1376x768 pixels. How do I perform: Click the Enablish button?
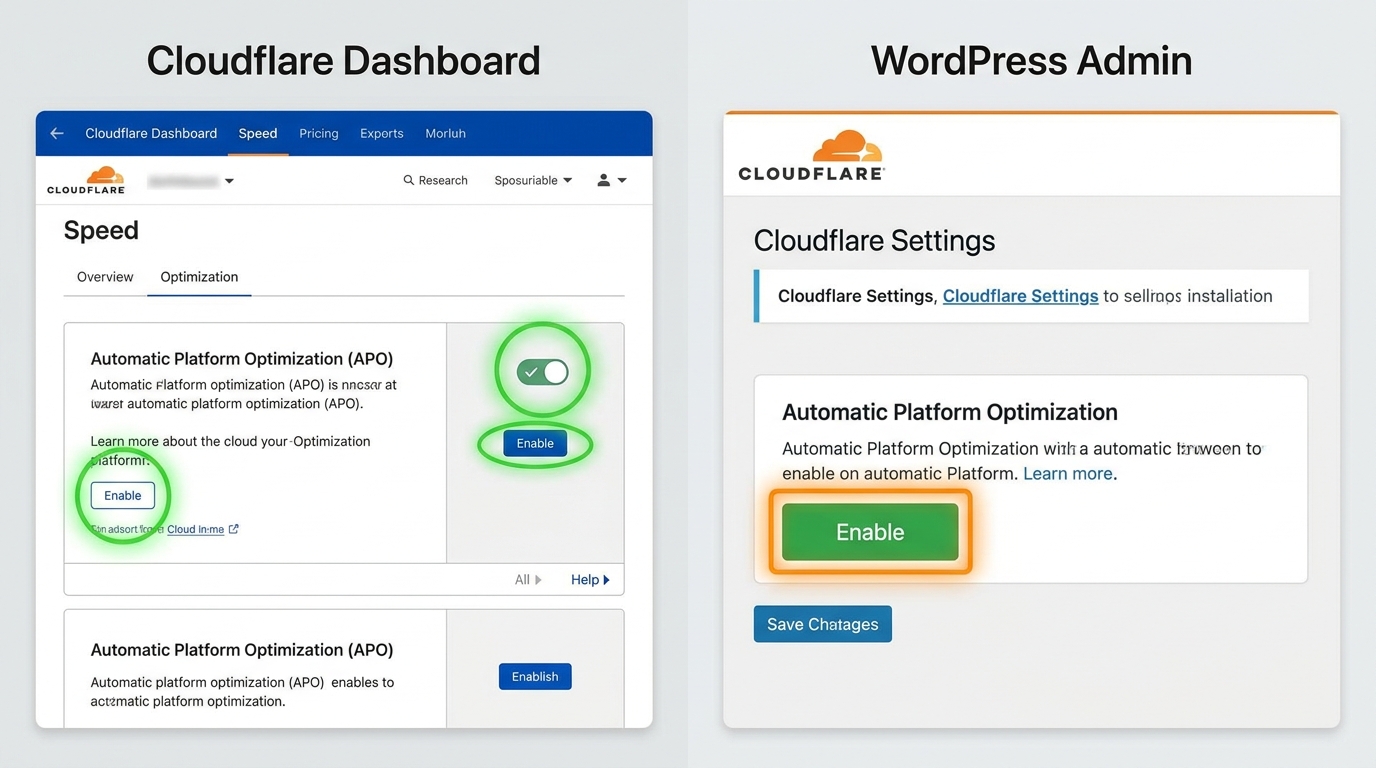pyautogui.click(x=535, y=676)
